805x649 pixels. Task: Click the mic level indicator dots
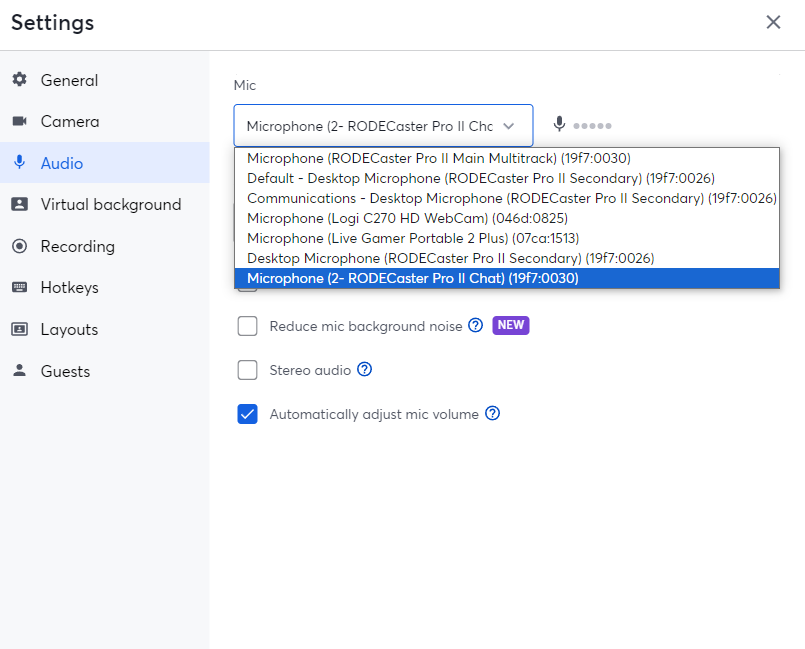[x=592, y=126]
